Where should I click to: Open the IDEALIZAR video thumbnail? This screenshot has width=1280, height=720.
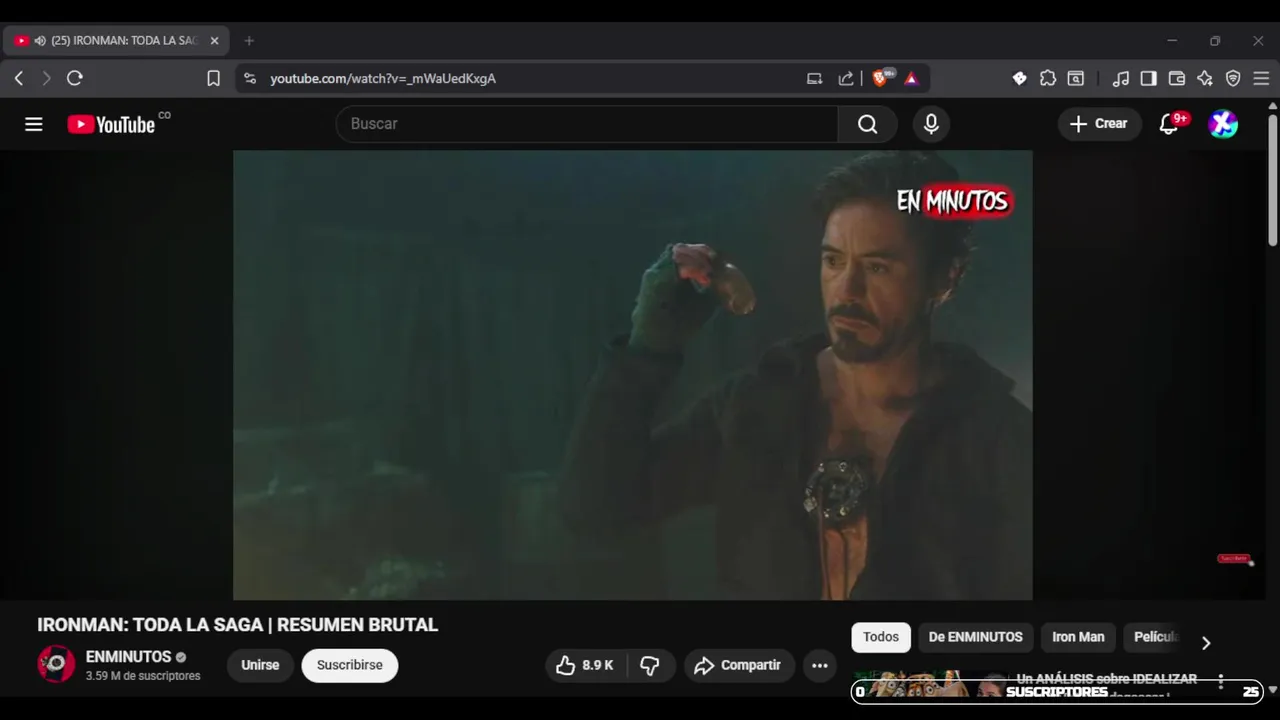pos(930,684)
